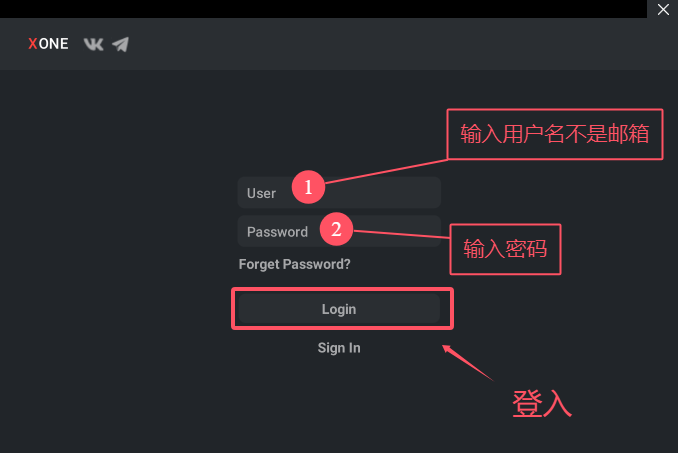The image size is (678, 453).
Task: Go to the Sign In link
Action: (339, 348)
